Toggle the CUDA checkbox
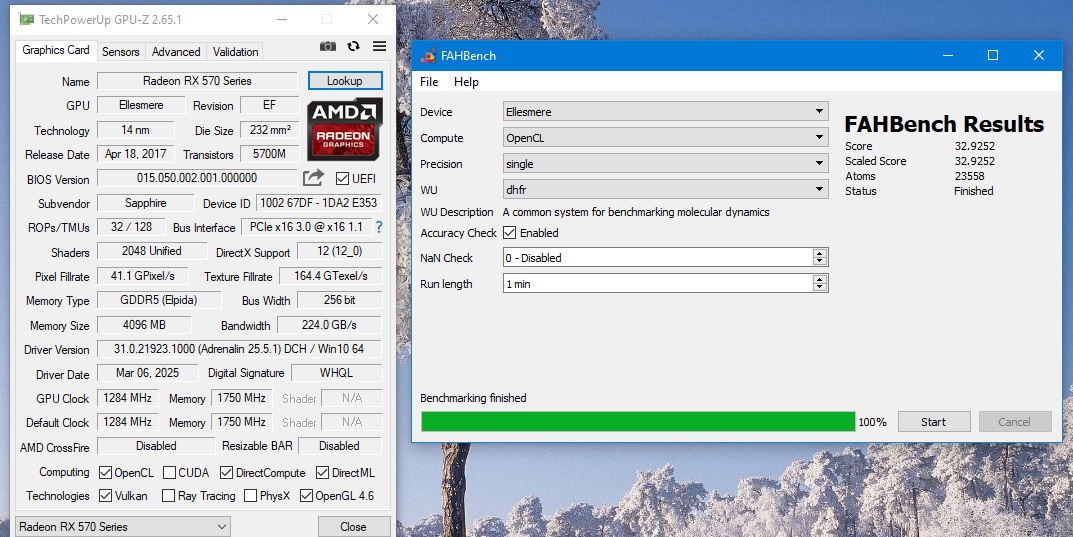Image resolution: width=1073 pixels, height=537 pixels. coord(169,473)
